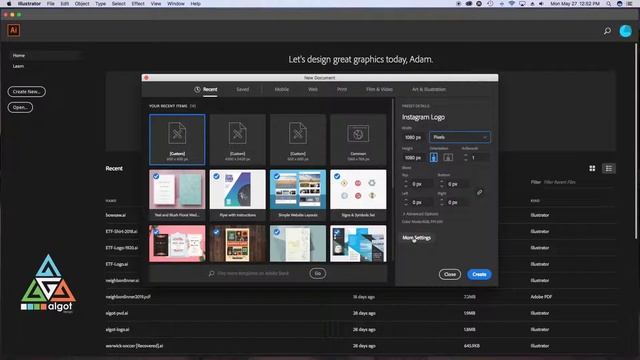Open the user profile avatar

coord(625,31)
